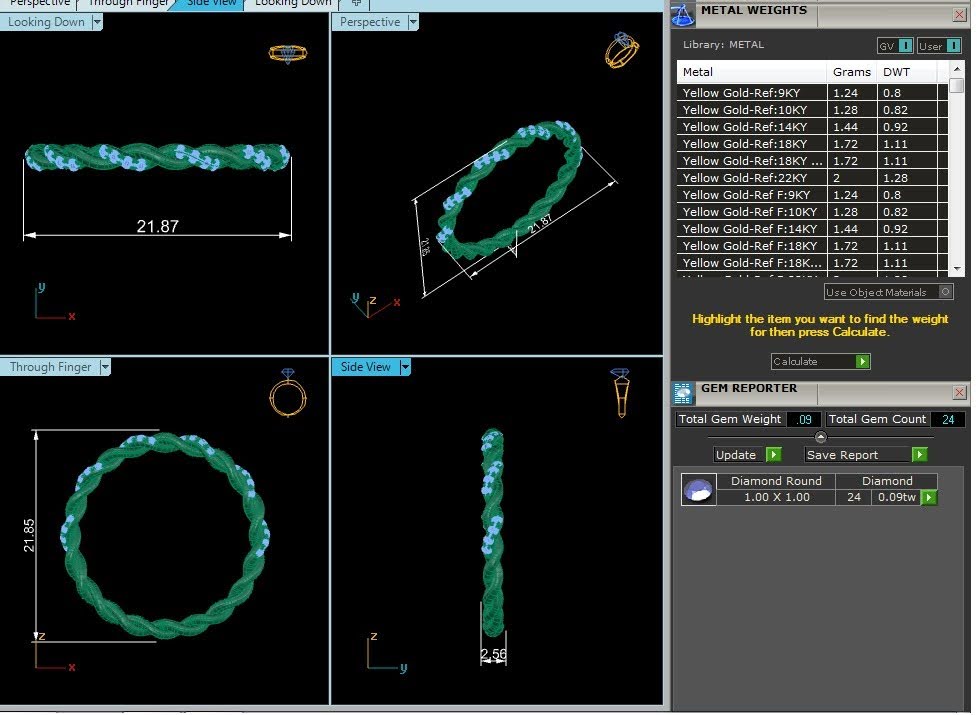977x715 pixels.
Task: Click the metal list scrollbar down arrow
Action: [957, 269]
